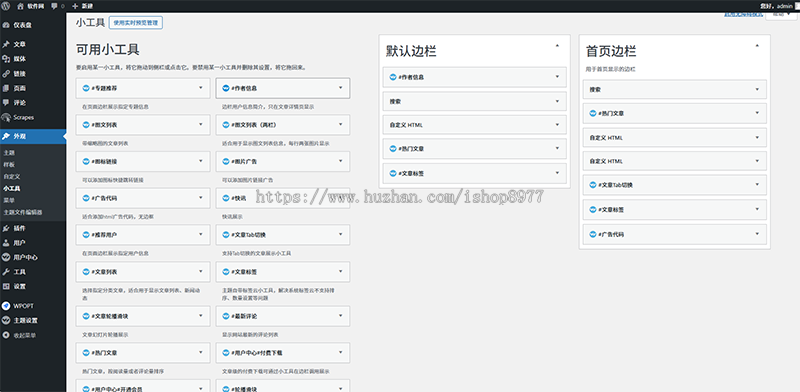800x392 pixels.
Task: Click the plus 新建 icon in admin bar
Action: 75,6
